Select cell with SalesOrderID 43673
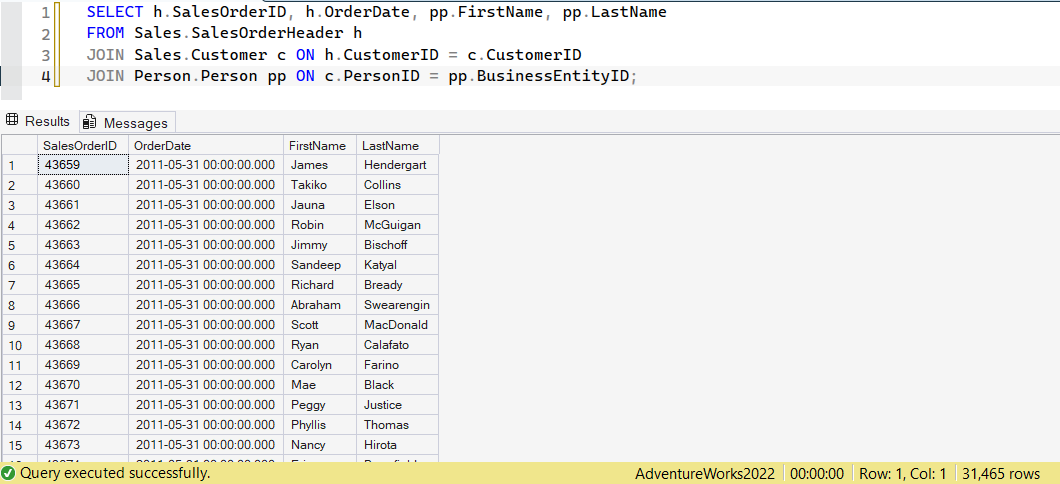This screenshot has width=1060, height=484. point(83,445)
